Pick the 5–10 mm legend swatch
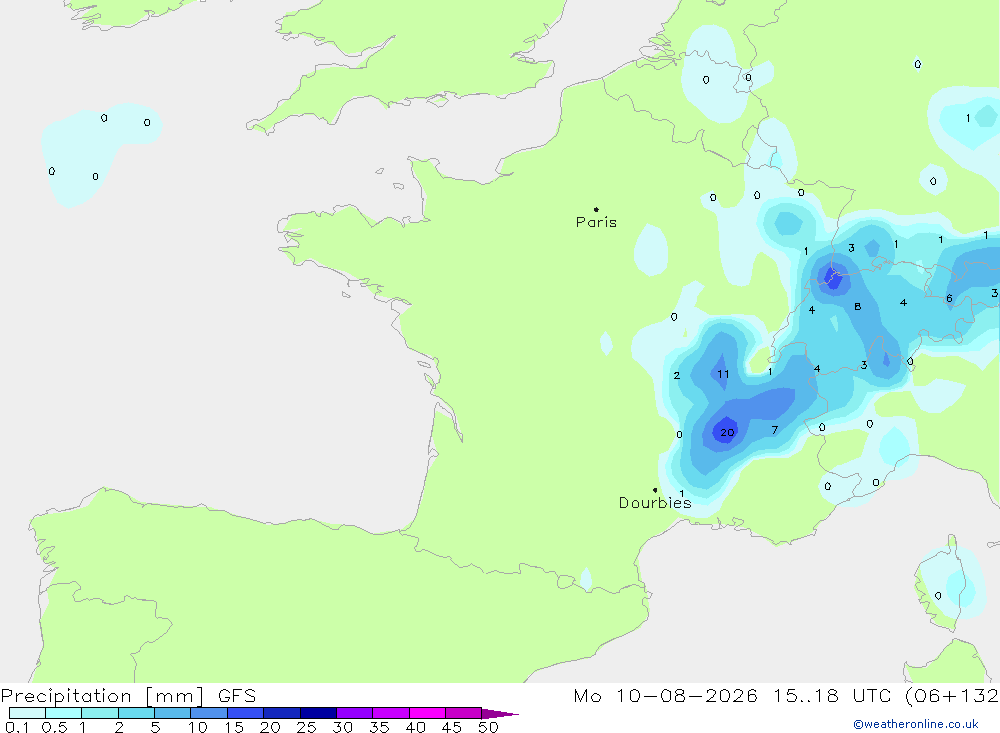This screenshot has width=1000, height=733. (172, 713)
